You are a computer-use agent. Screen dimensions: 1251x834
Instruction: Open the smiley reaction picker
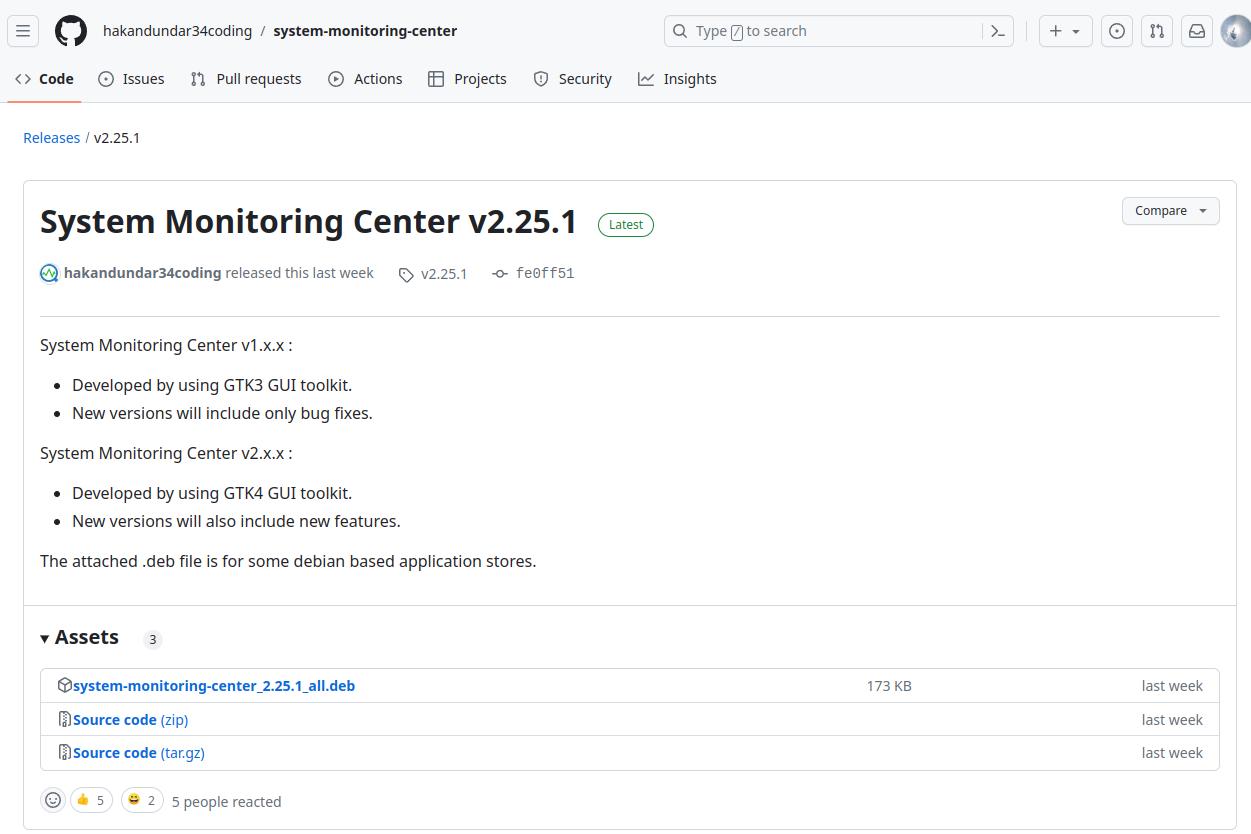[x=53, y=800]
